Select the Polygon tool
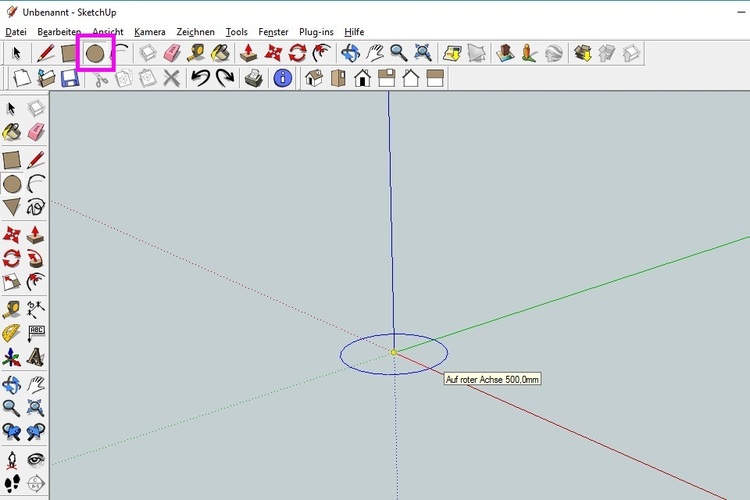Viewport: 750px width, 500px height. click(x=11, y=207)
